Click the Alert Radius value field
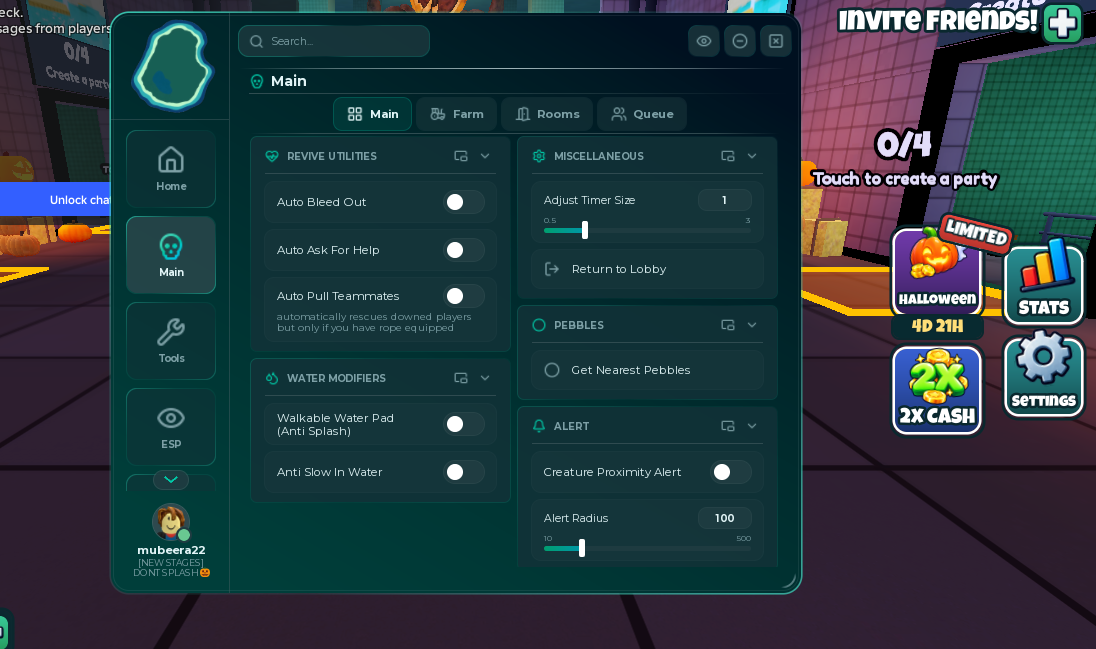The height and width of the screenshot is (649, 1096). pos(725,518)
